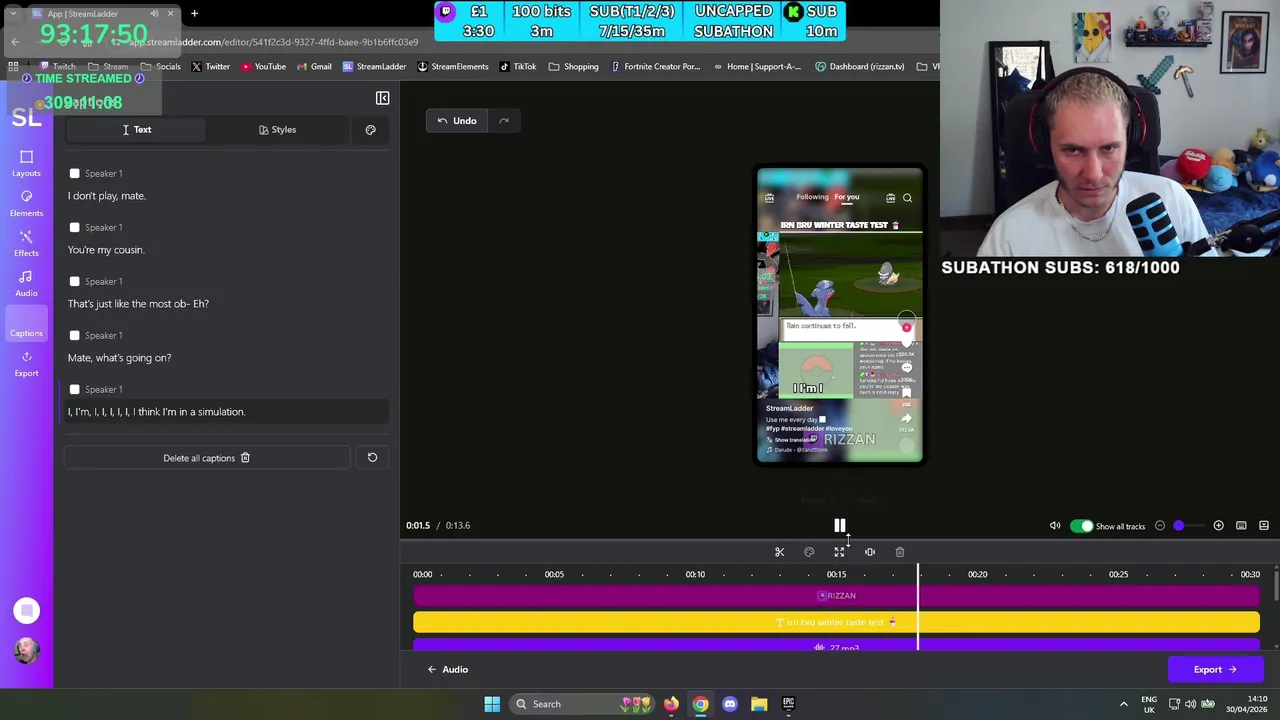This screenshot has height=720, width=1280.
Task: Open the TikTok bookmark
Action: [x=517, y=67]
